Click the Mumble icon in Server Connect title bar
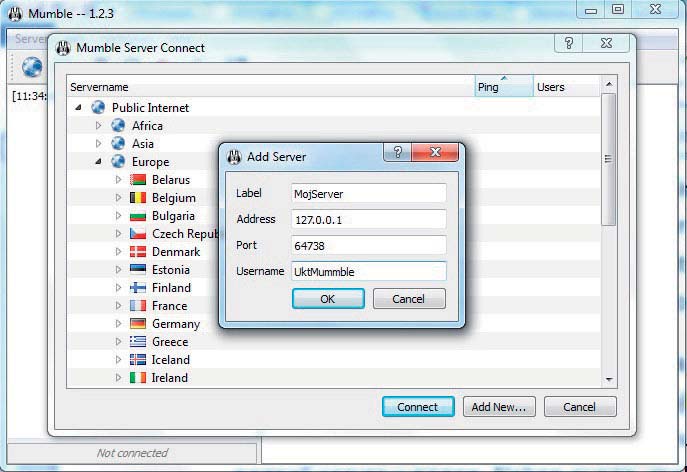Screen dimensions: 687x472 pyautogui.click(x=63, y=48)
